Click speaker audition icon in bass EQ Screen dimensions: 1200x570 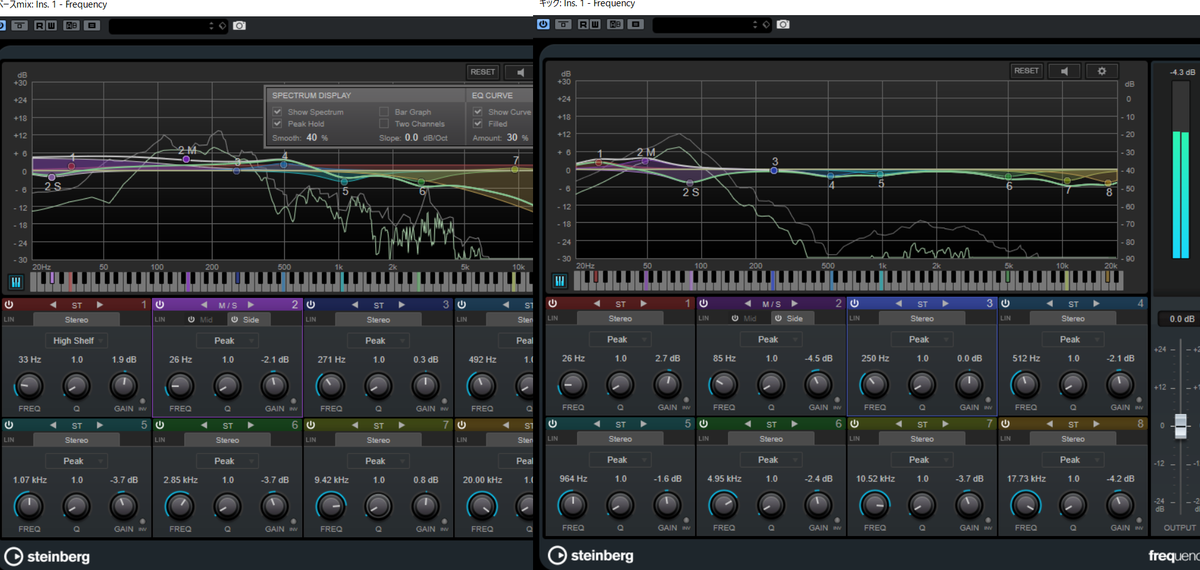520,72
